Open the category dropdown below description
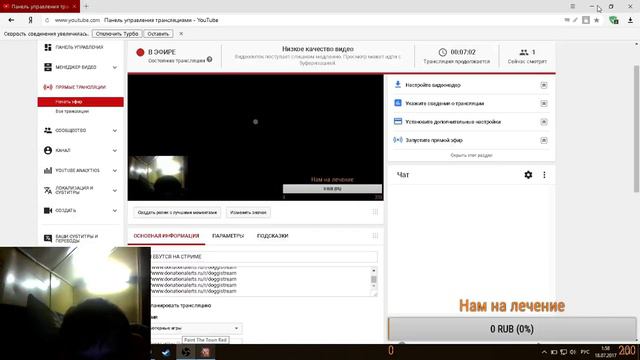 (196, 328)
